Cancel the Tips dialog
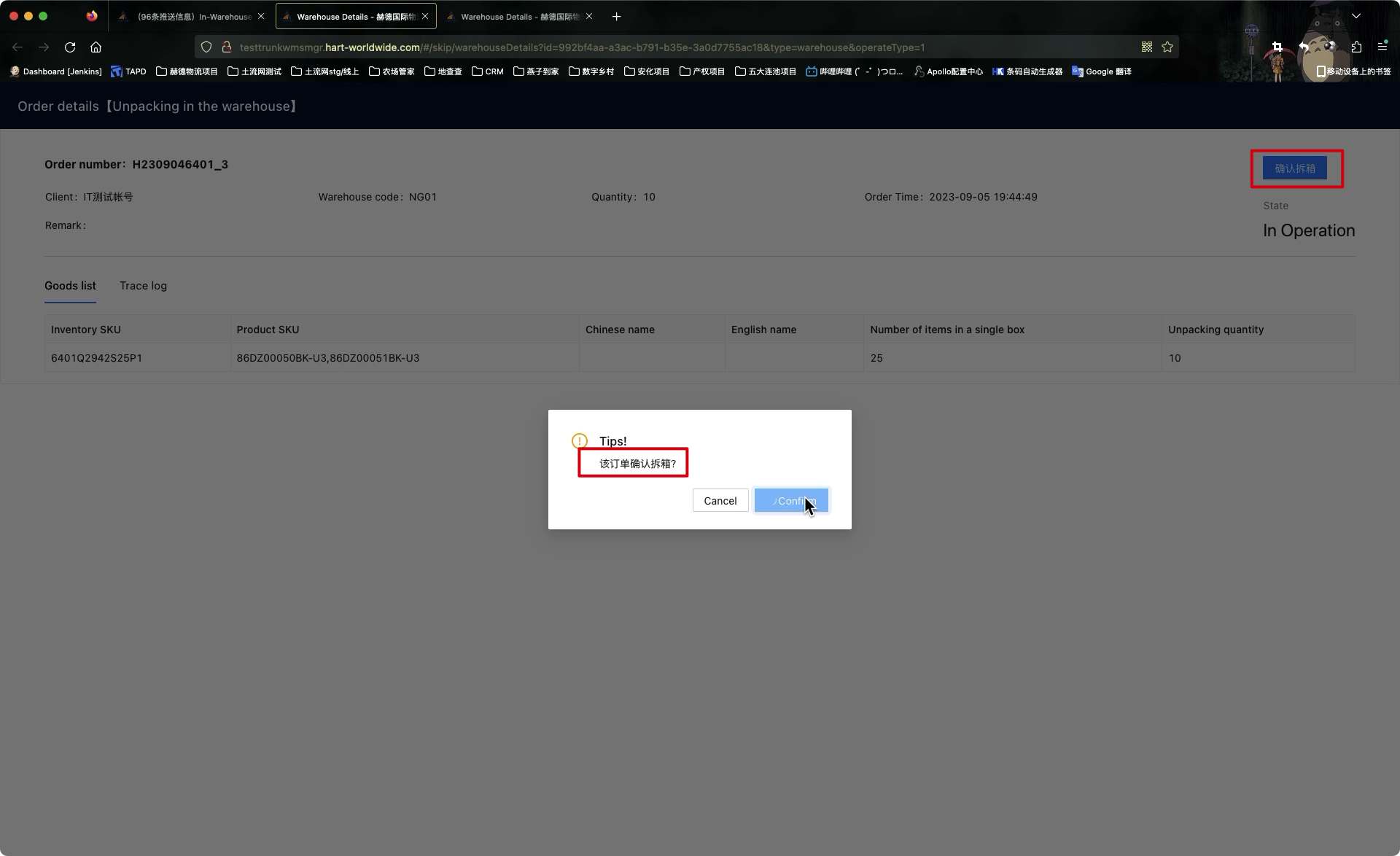 tap(720, 501)
